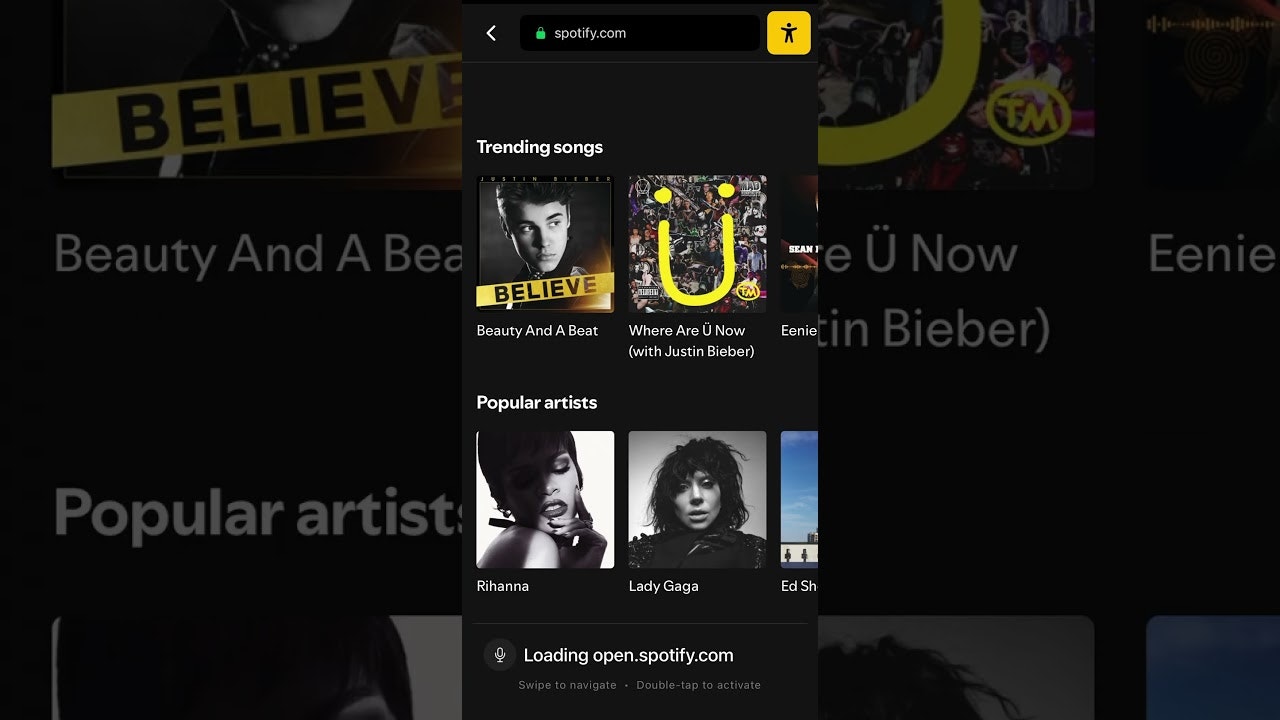Screen dimensions: 1280x720
Task: Open the Believe album cover
Action: 545,244
